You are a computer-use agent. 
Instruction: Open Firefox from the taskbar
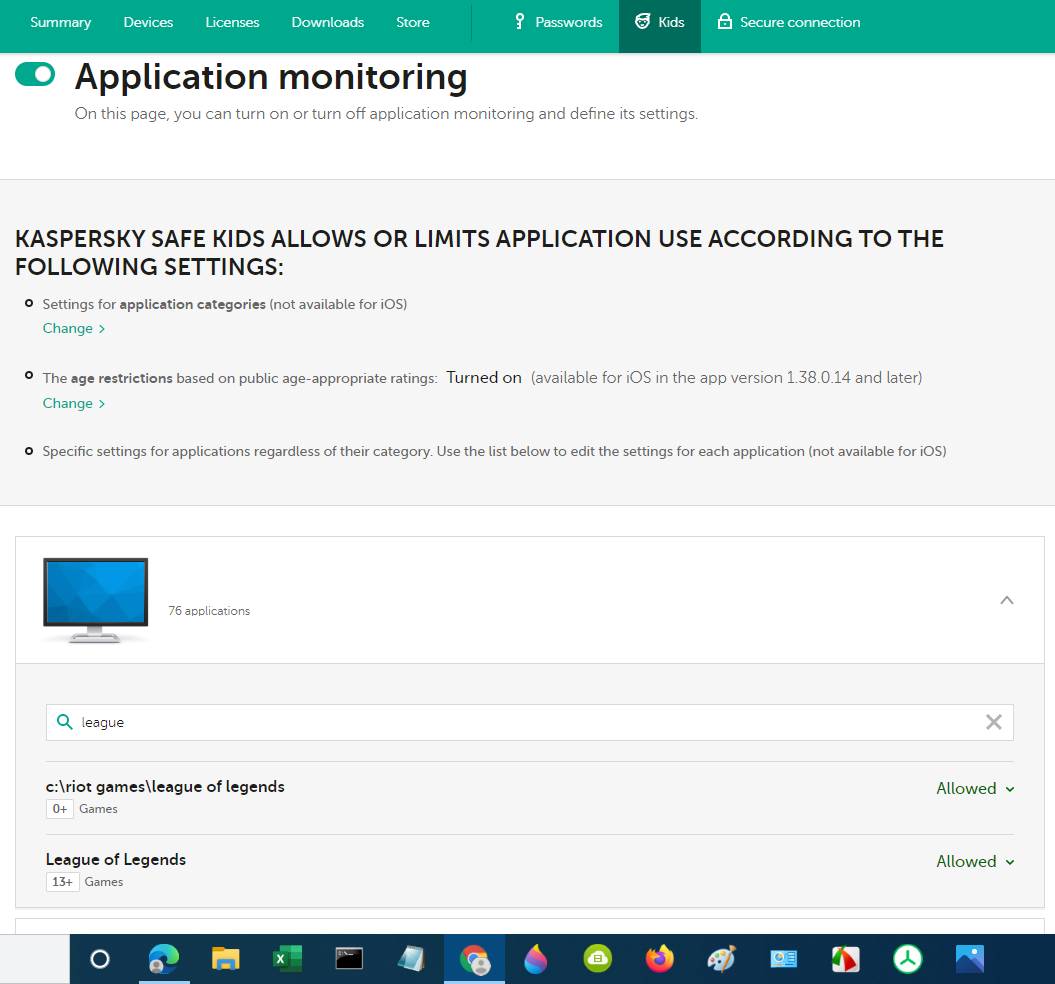tap(659, 959)
